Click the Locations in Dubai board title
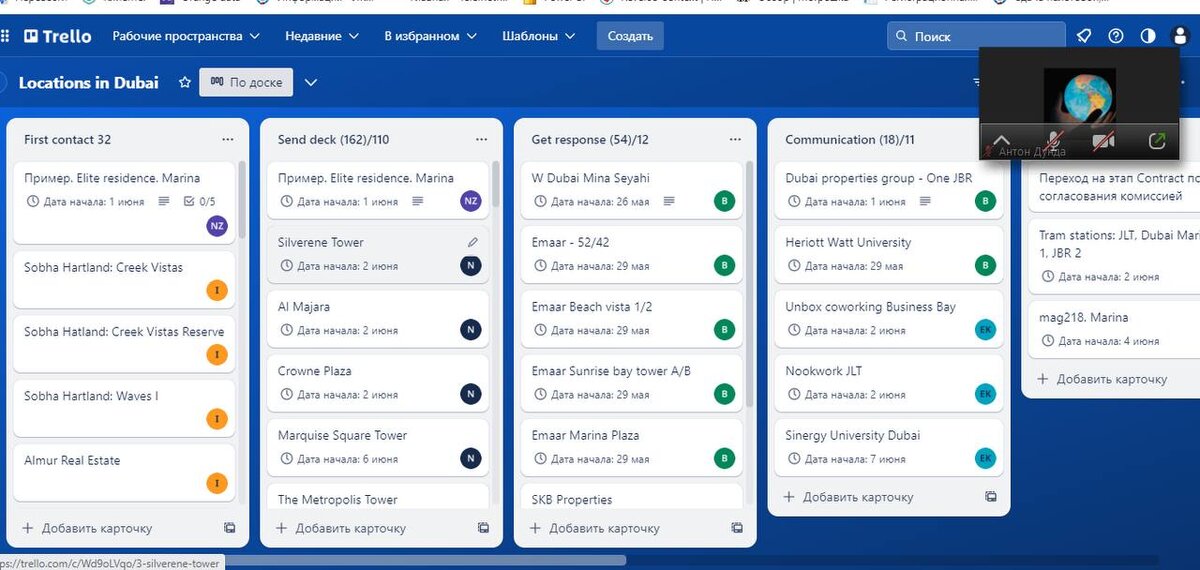This screenshot has width=1200, height=570. click(x=89, y=83)
